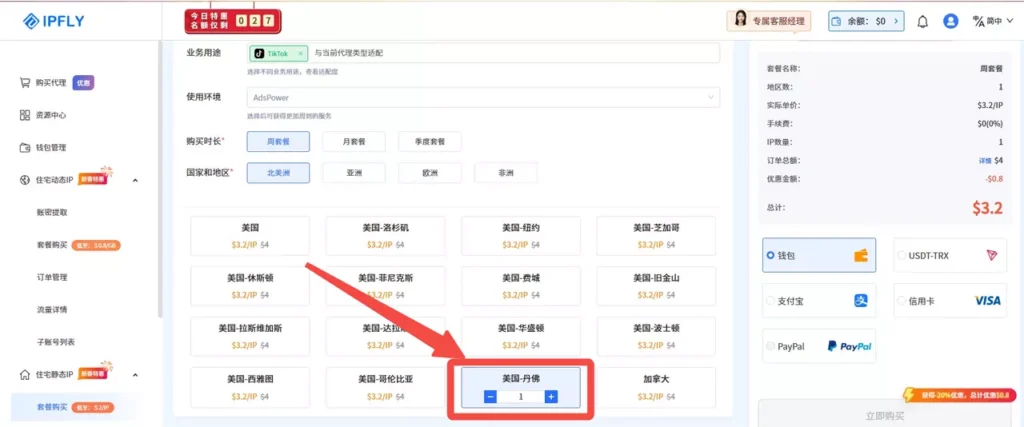Open the highlighted 套餐购买 低至 $2/IP item
Viewport: 1024px width, 427px height.
click(76, 407)
